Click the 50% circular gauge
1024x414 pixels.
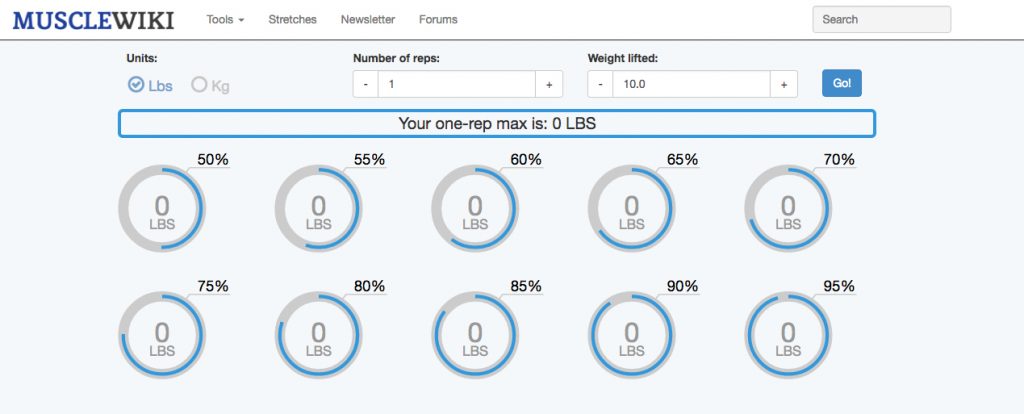pos(162,208)
